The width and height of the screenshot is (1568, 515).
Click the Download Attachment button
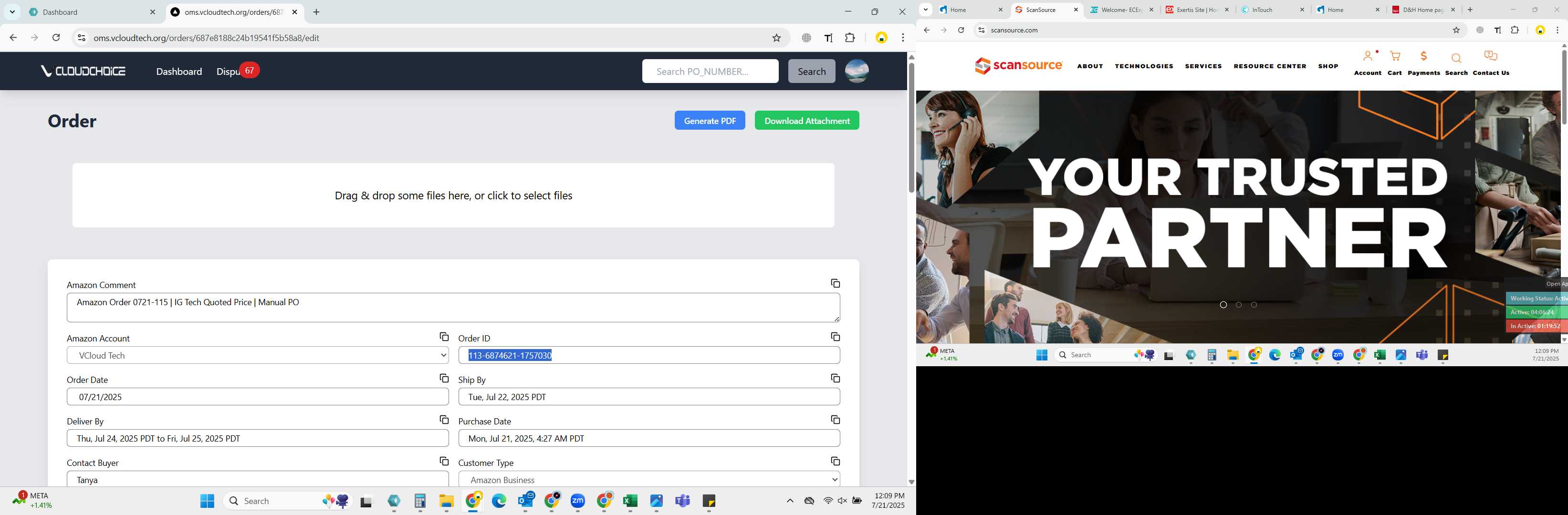coord(806,120)
